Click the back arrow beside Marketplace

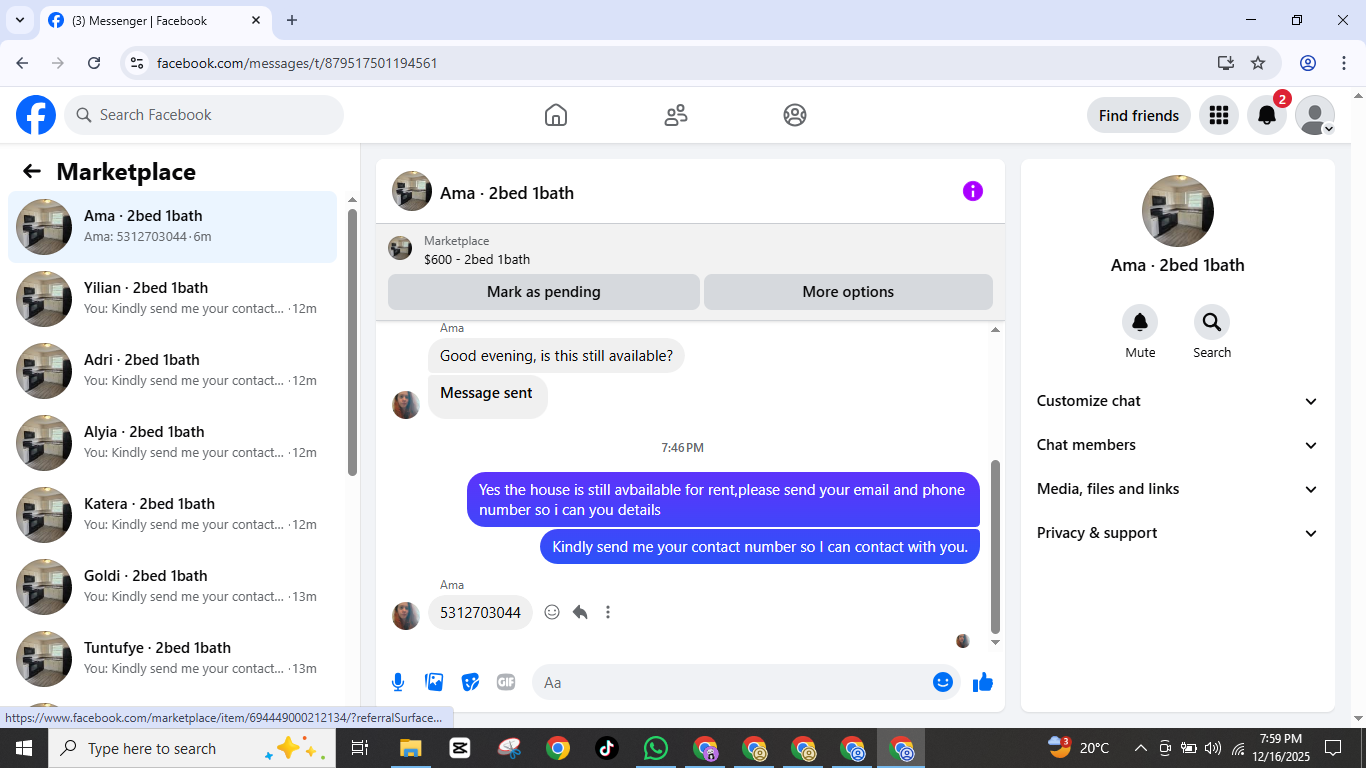coord(32,171)
